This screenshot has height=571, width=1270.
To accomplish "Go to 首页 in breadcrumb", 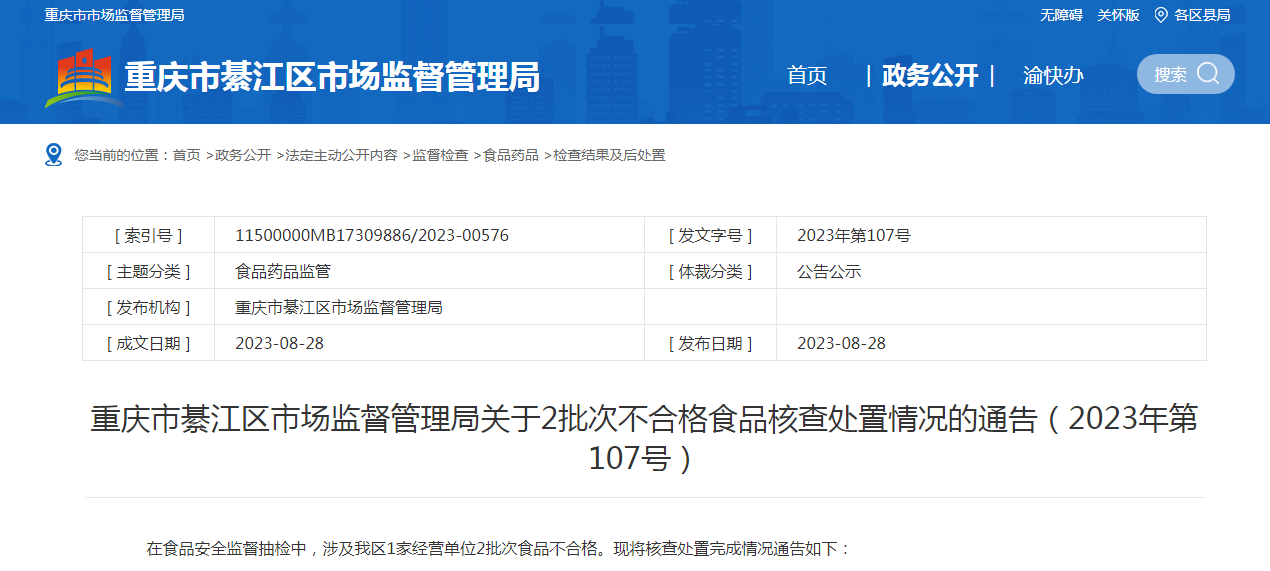I will [186, 155].
